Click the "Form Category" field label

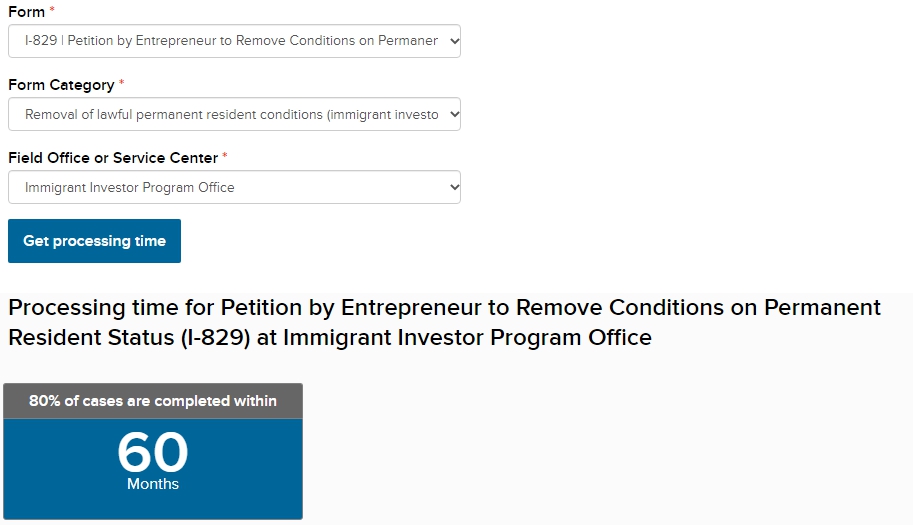point(61,85)
